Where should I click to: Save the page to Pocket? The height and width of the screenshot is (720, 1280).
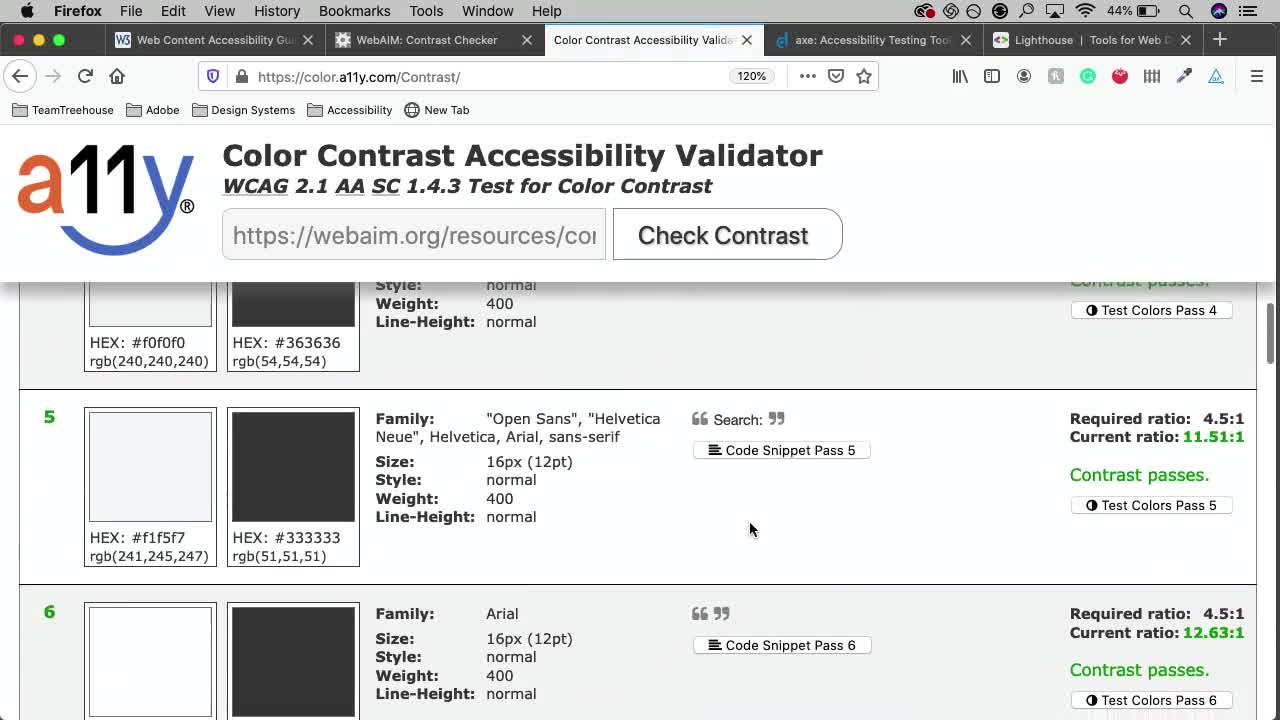(x=836, y=76)
